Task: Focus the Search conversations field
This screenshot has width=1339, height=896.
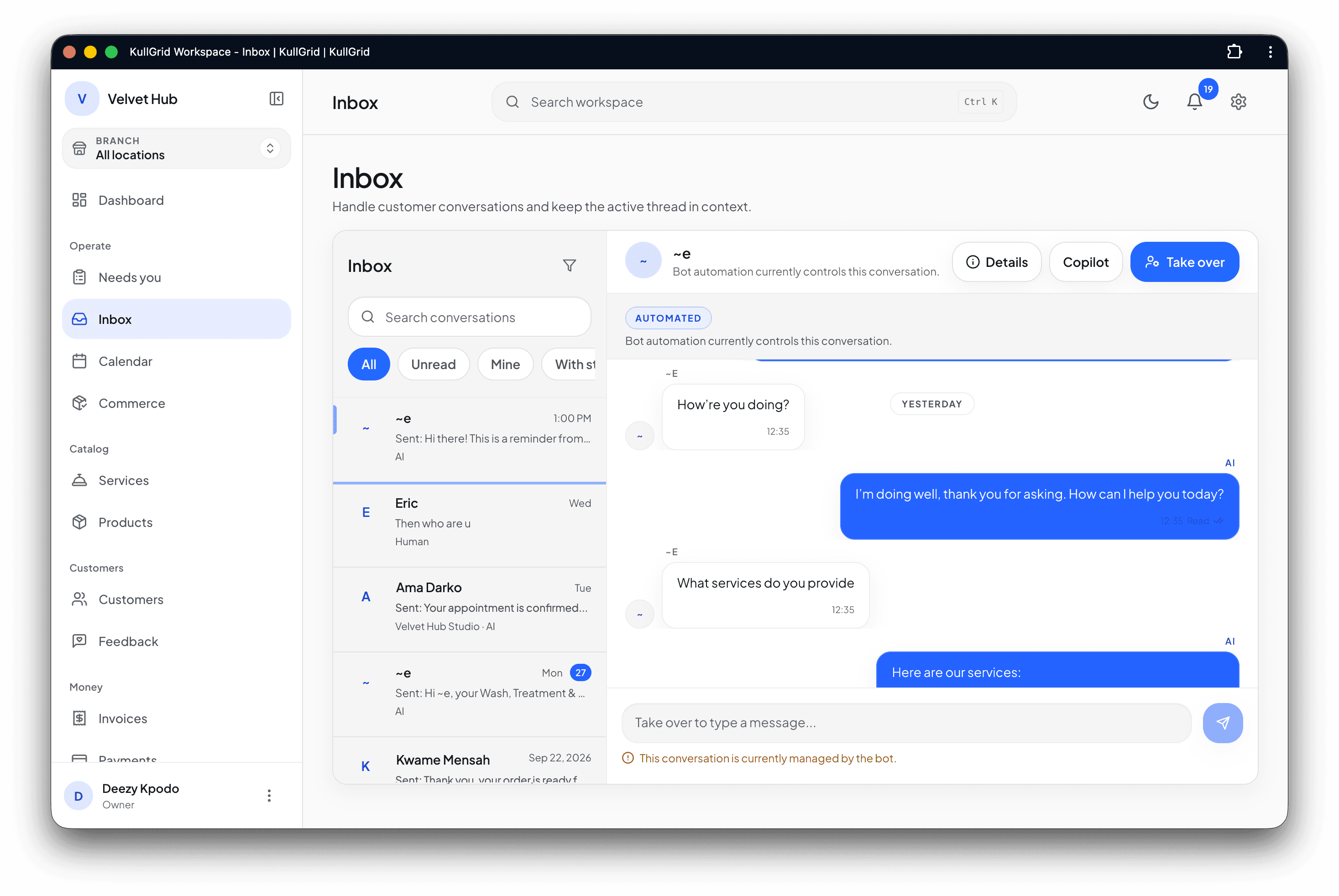Action: pos(469,317)
